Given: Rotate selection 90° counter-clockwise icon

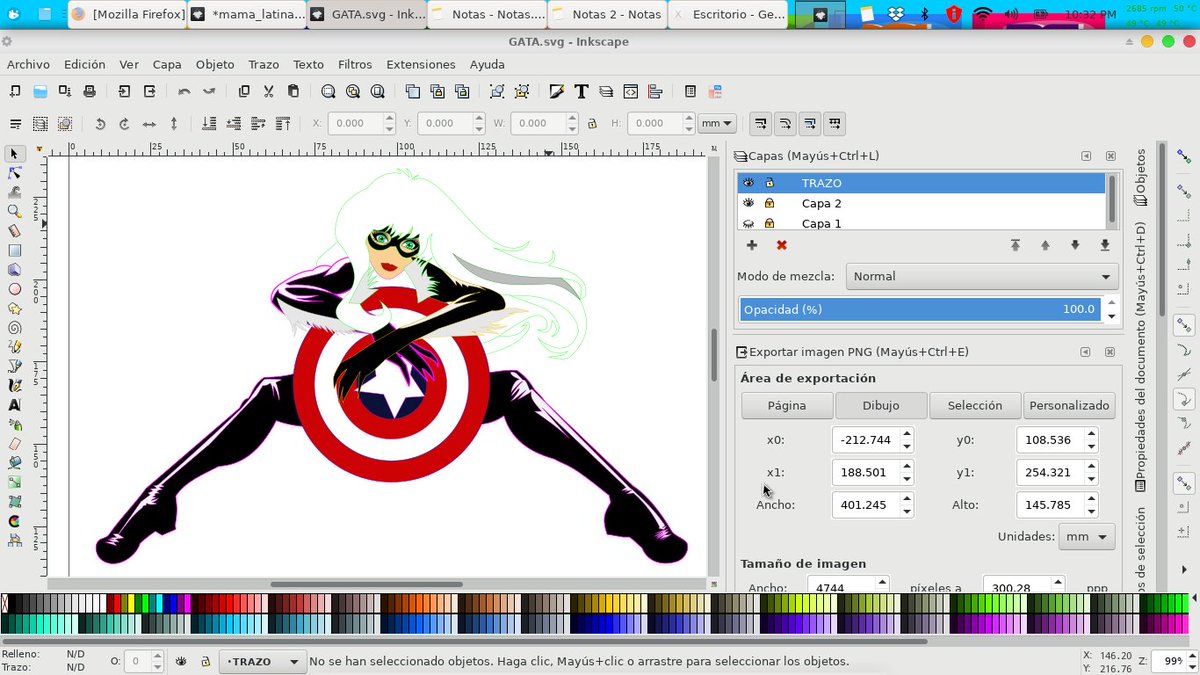Looking at the screenshot, I should (x=100, y=124).
